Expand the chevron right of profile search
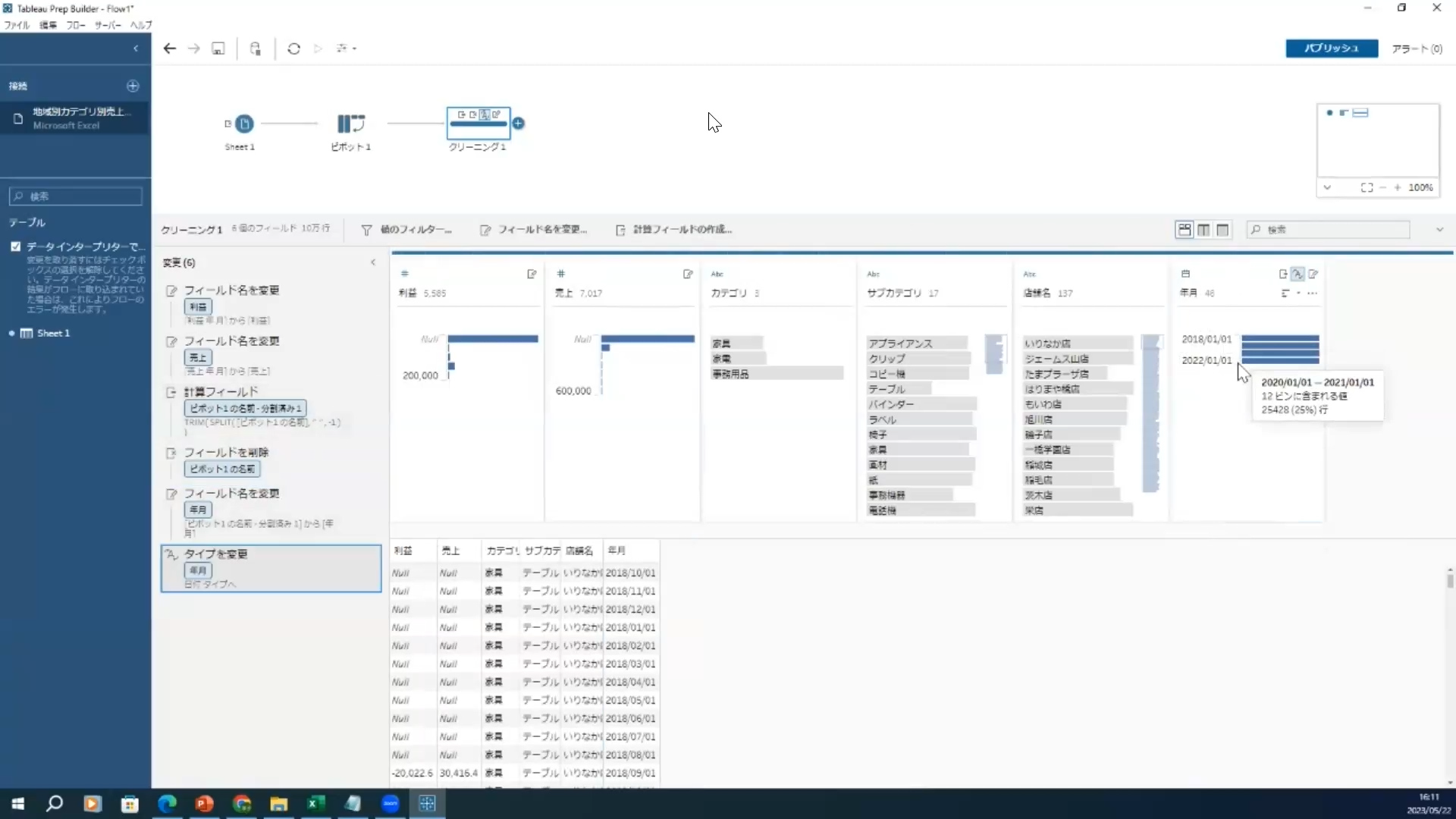Image resolution: width=1456 pixels, height=819 pixels. [1439, 230]
